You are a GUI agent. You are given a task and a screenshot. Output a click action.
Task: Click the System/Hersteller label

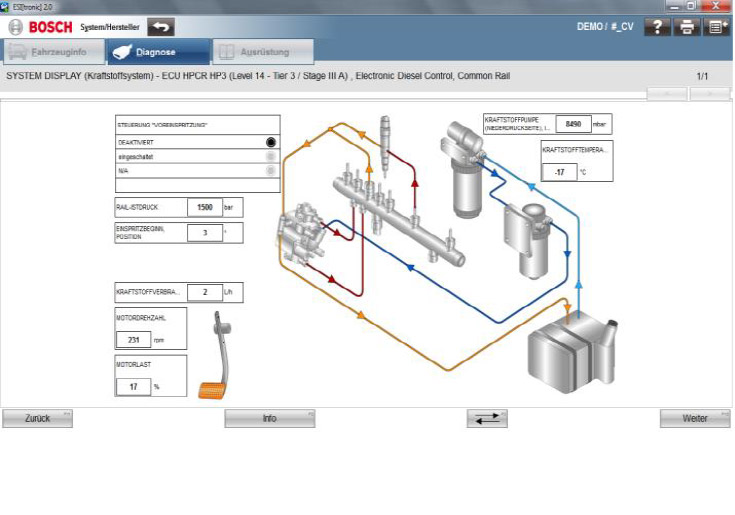click(x=110, y=27)
